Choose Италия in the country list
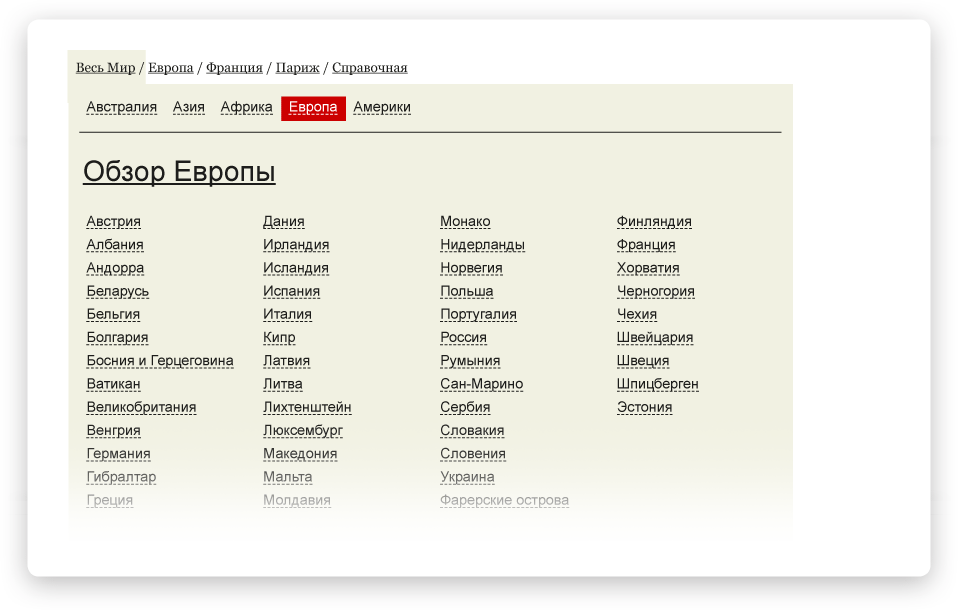958x610 pixels. point(287,315)
